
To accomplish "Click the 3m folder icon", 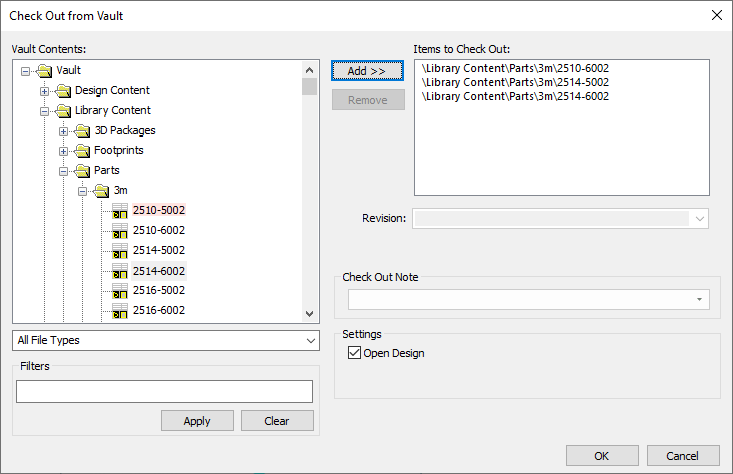I will [x=102, y=191].
